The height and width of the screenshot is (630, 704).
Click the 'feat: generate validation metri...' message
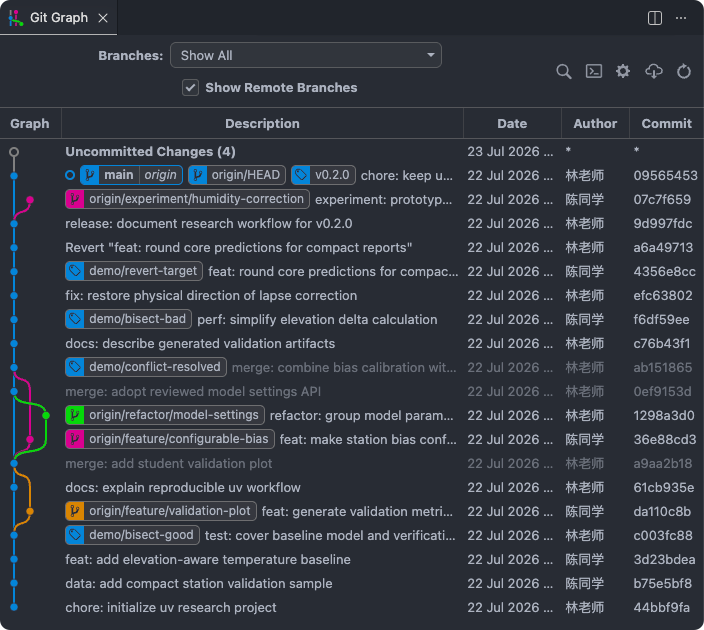click(357, 511)
